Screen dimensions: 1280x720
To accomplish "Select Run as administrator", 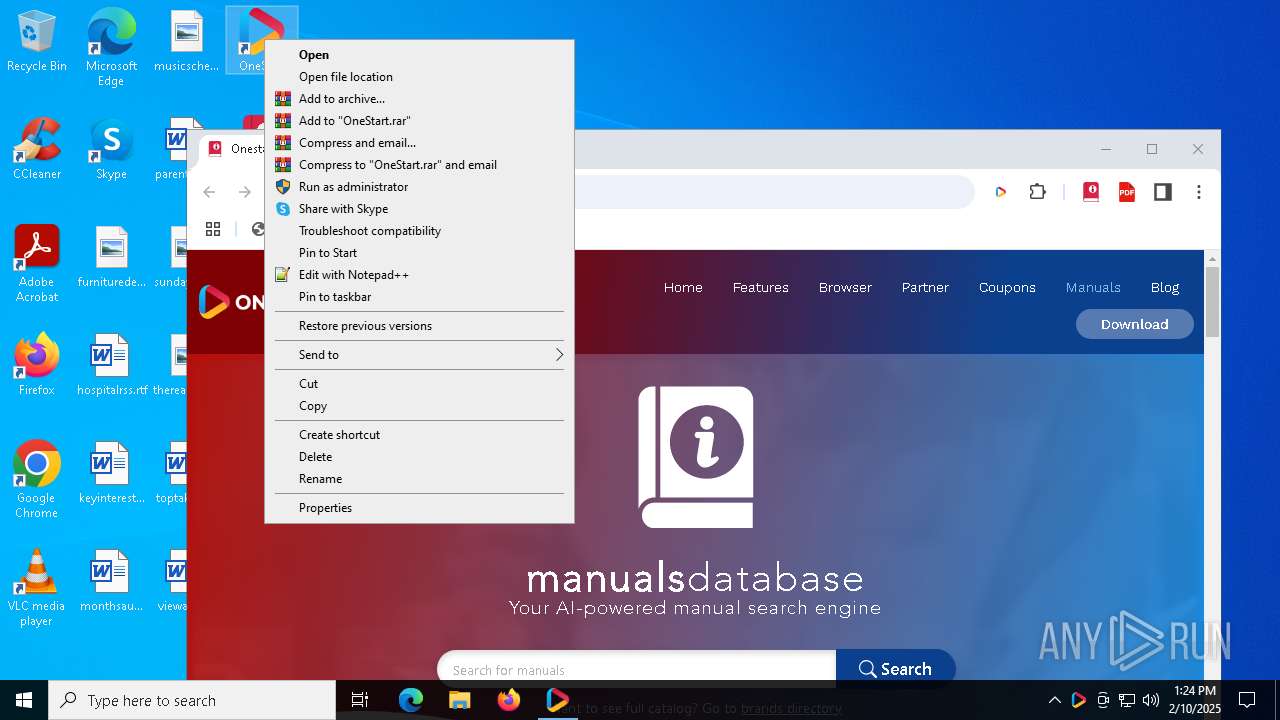I will click(419, 187).
